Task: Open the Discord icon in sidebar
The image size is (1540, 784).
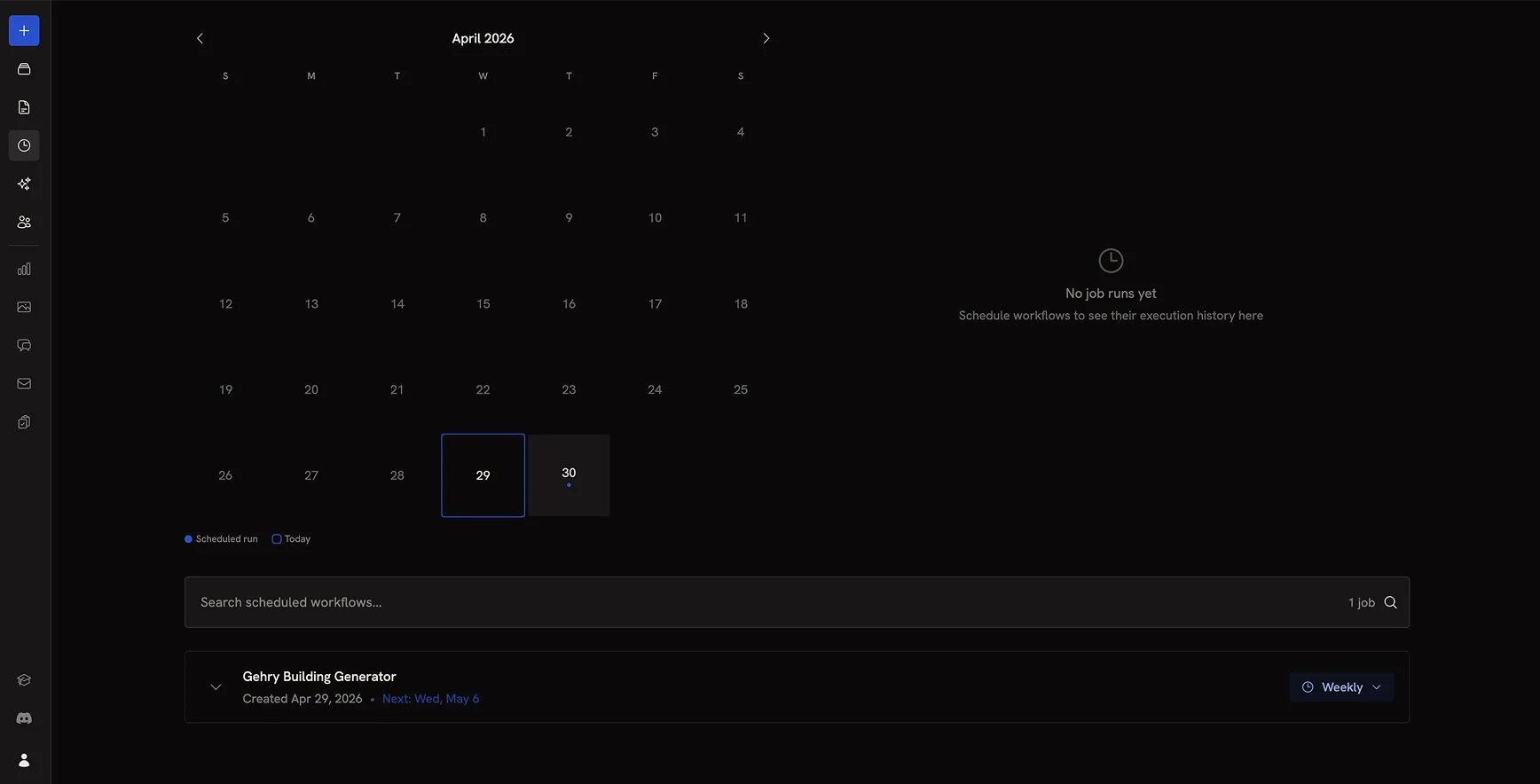Action: (24, 718)
